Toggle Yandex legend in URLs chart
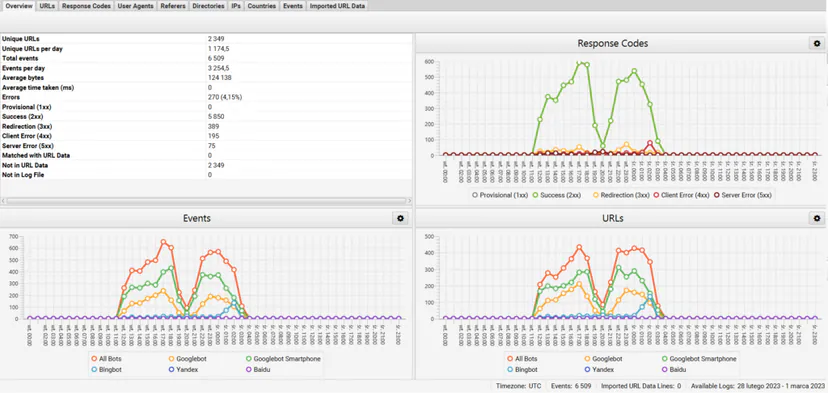The height and width of the screenshot is (393, 828). coord(599,369)
